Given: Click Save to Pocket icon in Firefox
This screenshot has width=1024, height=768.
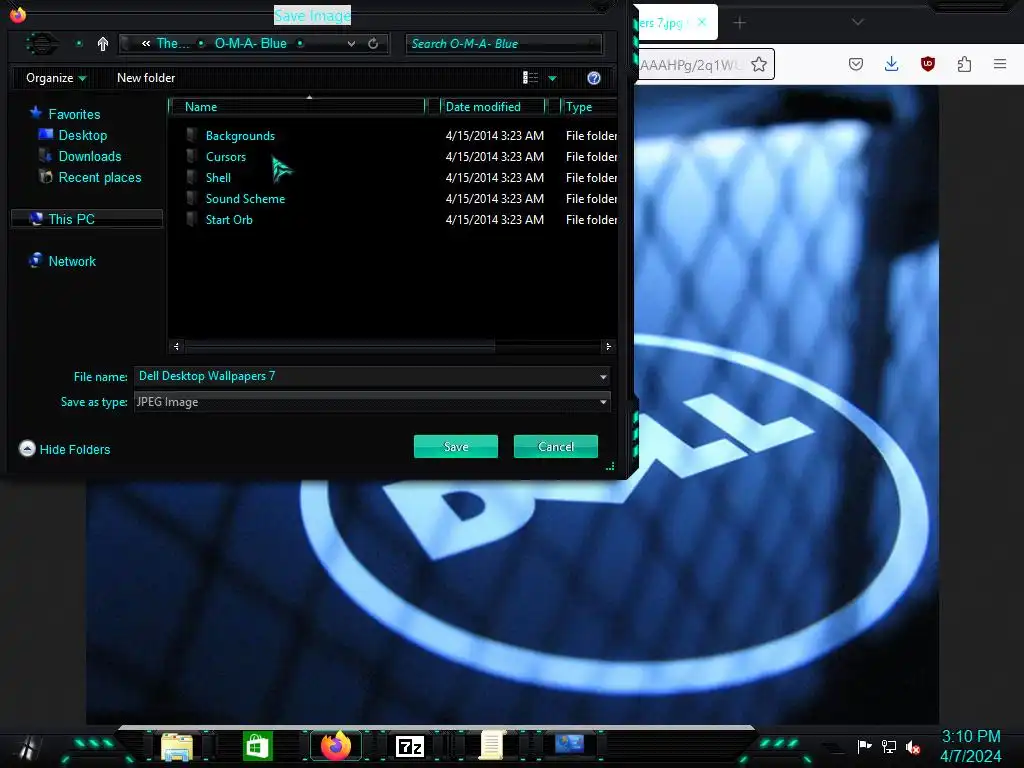Looking at the screenshot, I should click(856, 64).
